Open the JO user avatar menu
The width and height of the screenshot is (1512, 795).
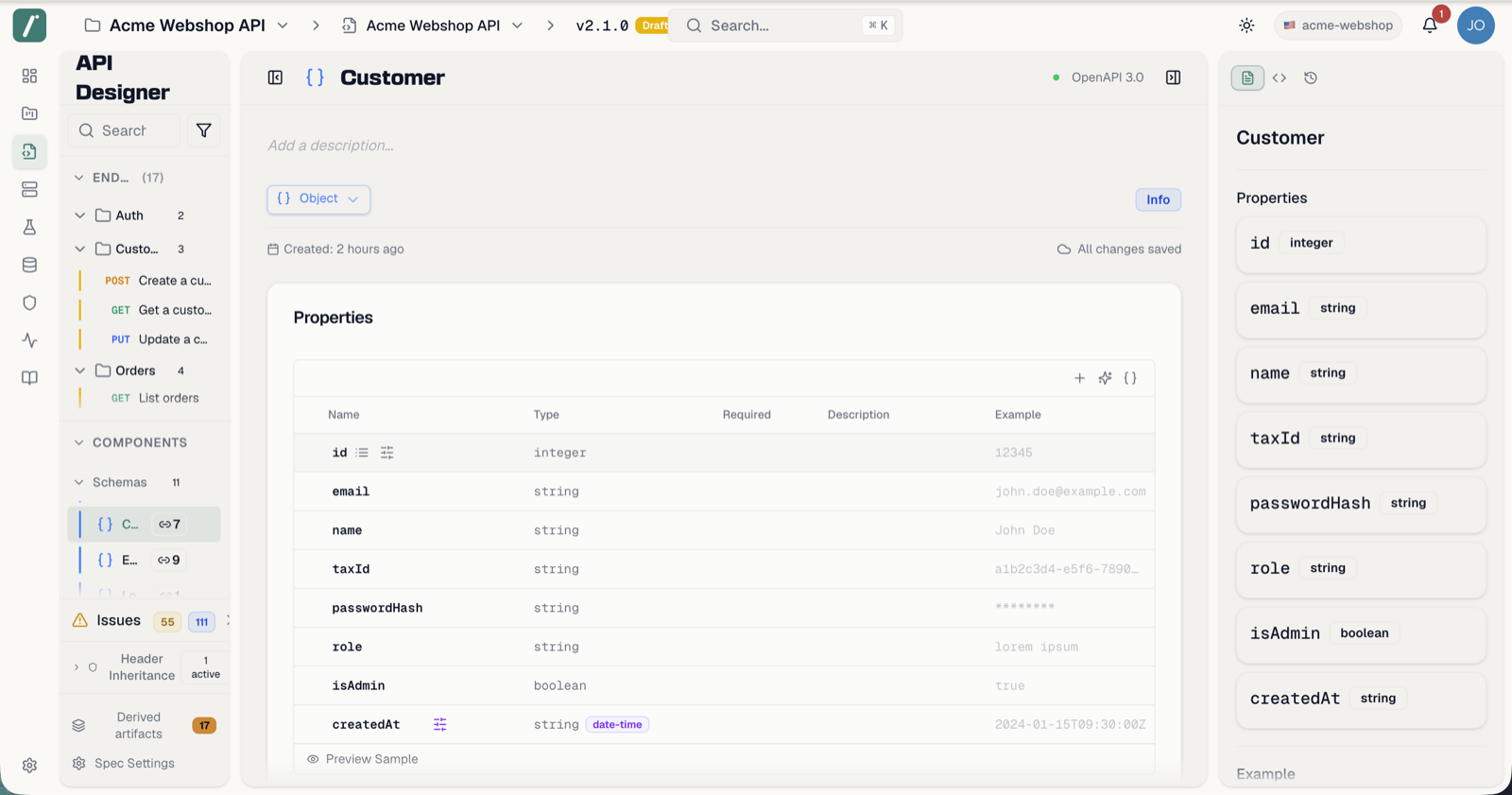(x=1476, y=26)
